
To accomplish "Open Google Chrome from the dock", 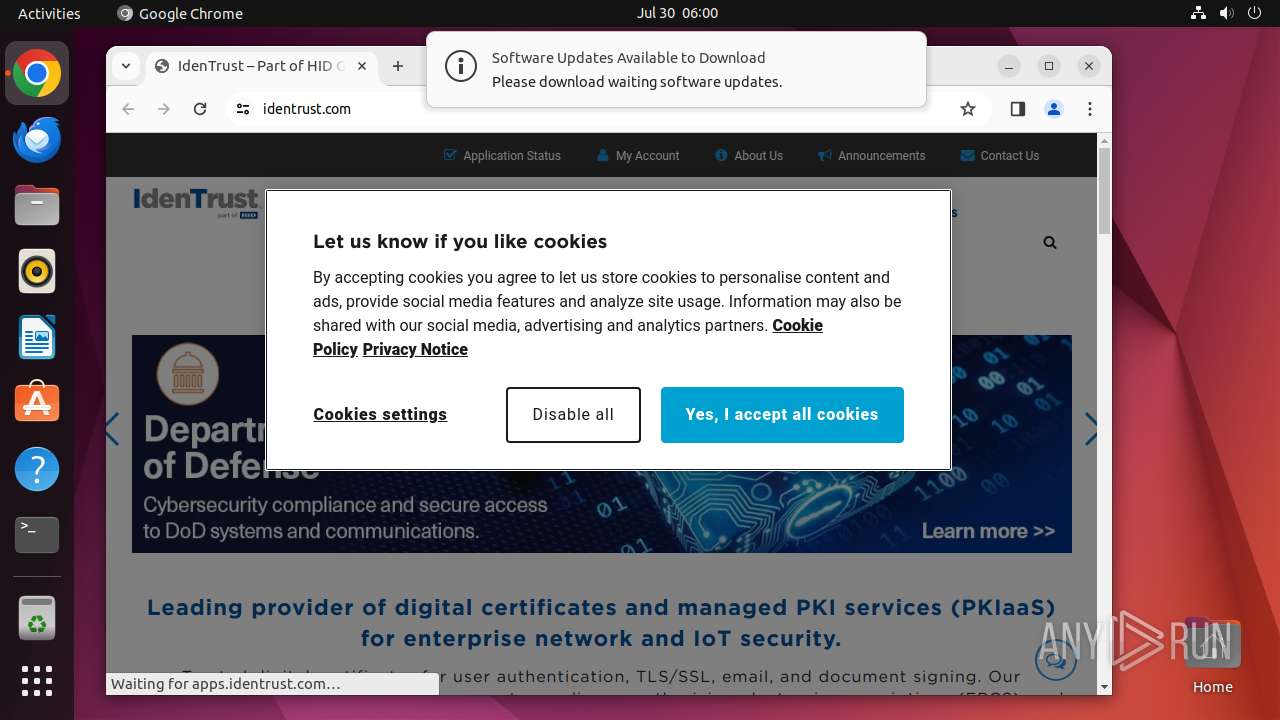I will pos(37,74).
